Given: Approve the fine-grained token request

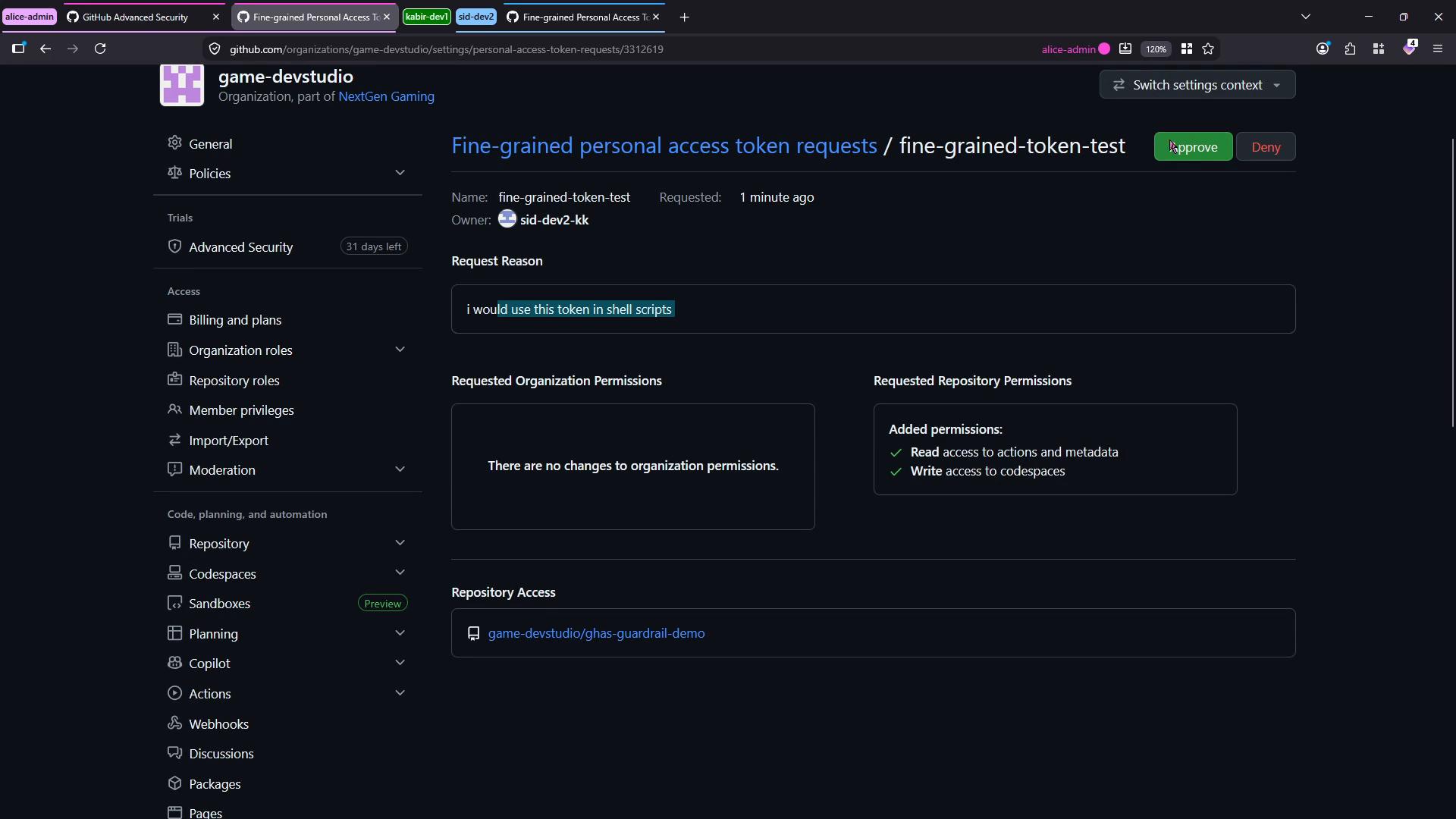Looking at the screenshot, I should coord(1193,147).
